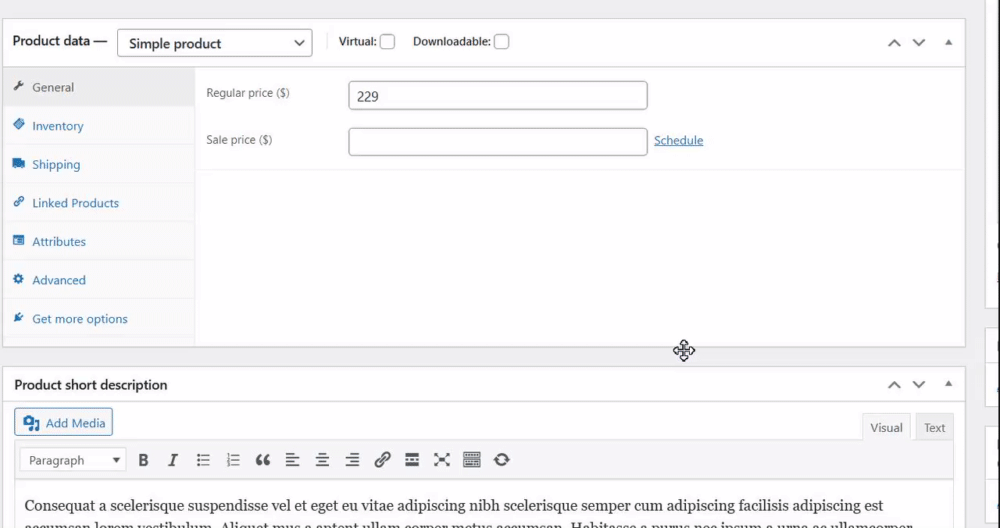The width and height of the screenshot is (1000, 528).
Task: Switch editor to Visual tab
Action: coord(886,427)
